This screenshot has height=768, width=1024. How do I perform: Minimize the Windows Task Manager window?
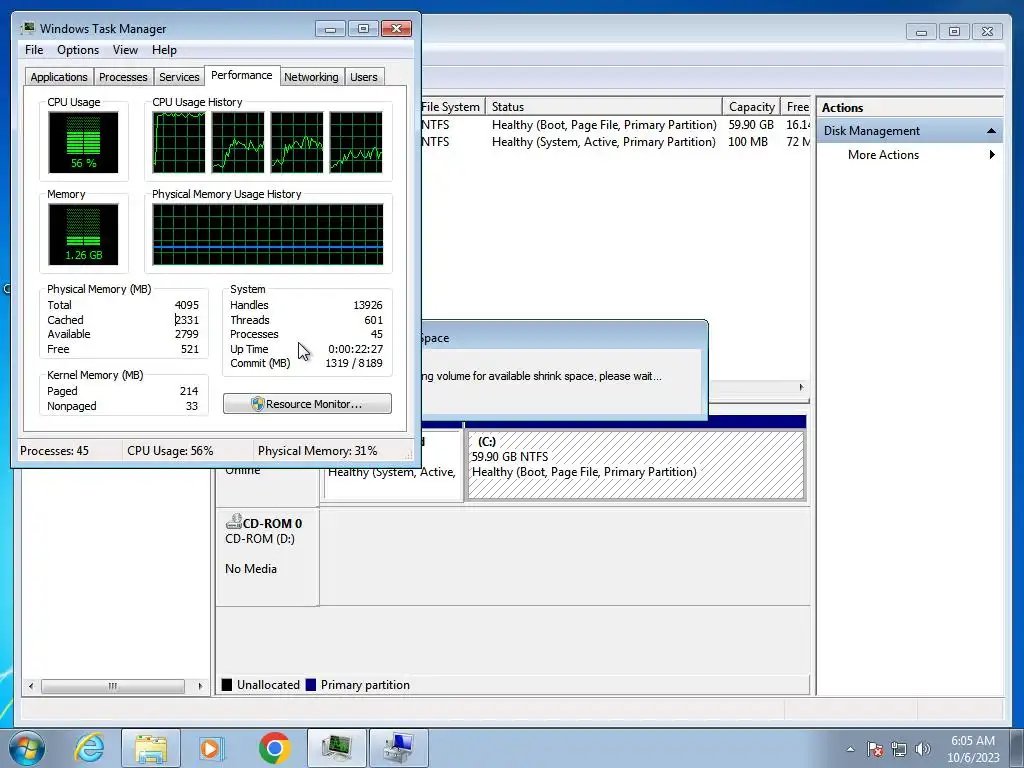330,29
